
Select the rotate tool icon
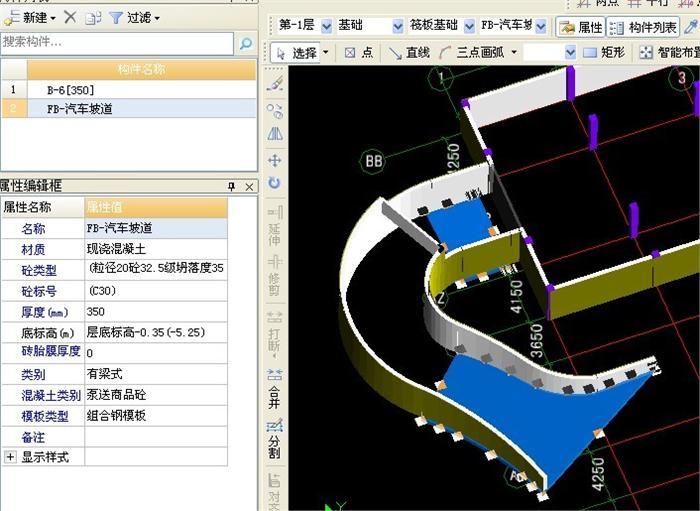click(x=274, y=184)
